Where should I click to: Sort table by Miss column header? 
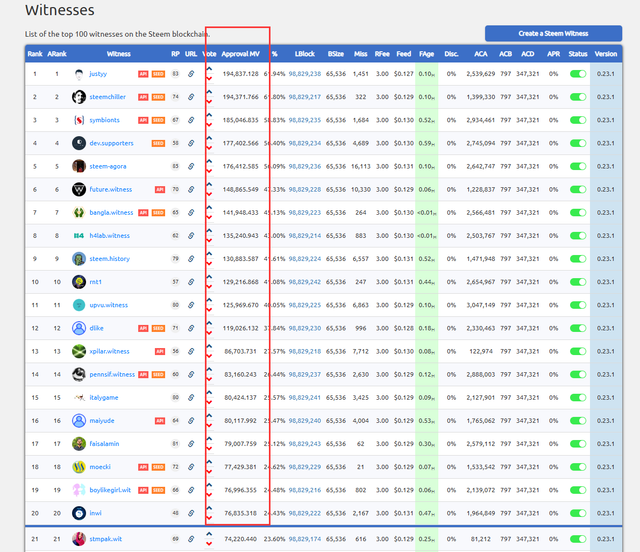[x=360, y=54]
